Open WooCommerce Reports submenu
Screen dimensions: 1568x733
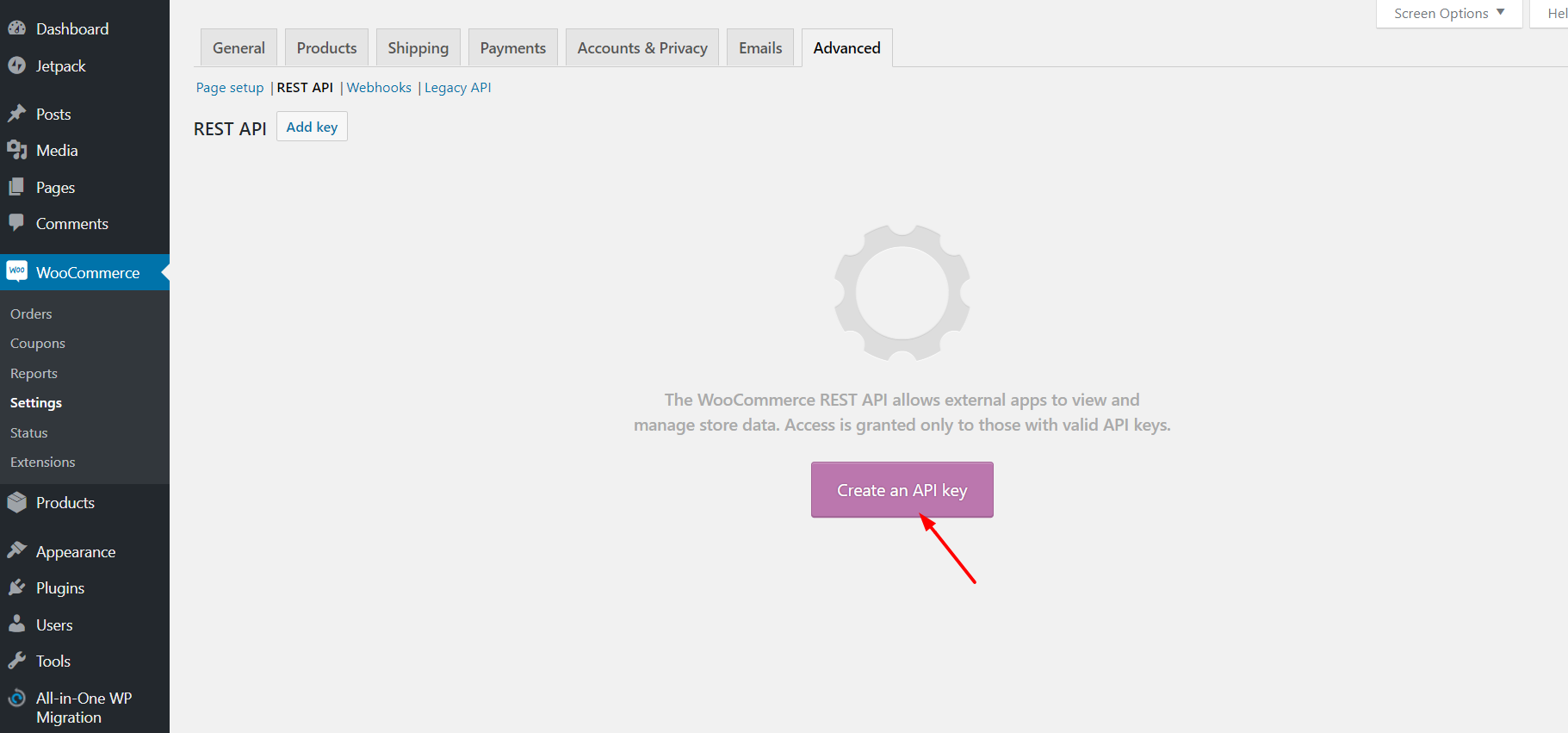34,373
